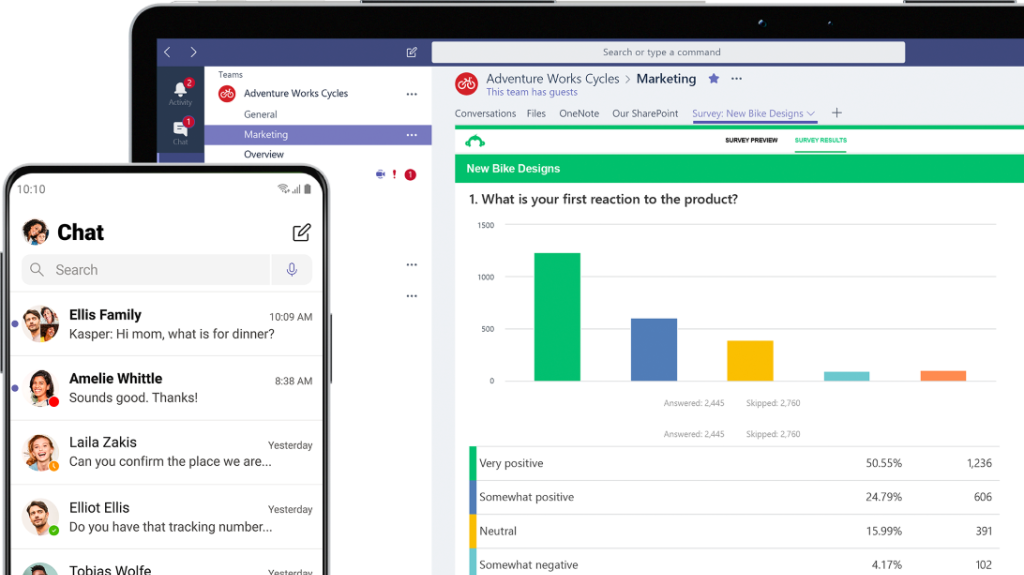Open Chat in the Teams sidebar
The width and height of the screenshot is (1024, 575).
pos(180,131)
